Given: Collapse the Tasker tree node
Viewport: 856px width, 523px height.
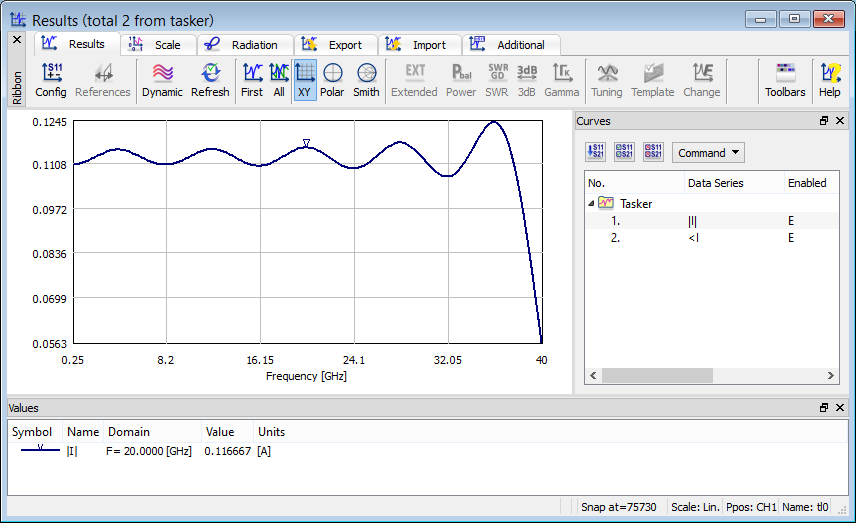Looking at the screenshot, I should (x=591, y=203).
